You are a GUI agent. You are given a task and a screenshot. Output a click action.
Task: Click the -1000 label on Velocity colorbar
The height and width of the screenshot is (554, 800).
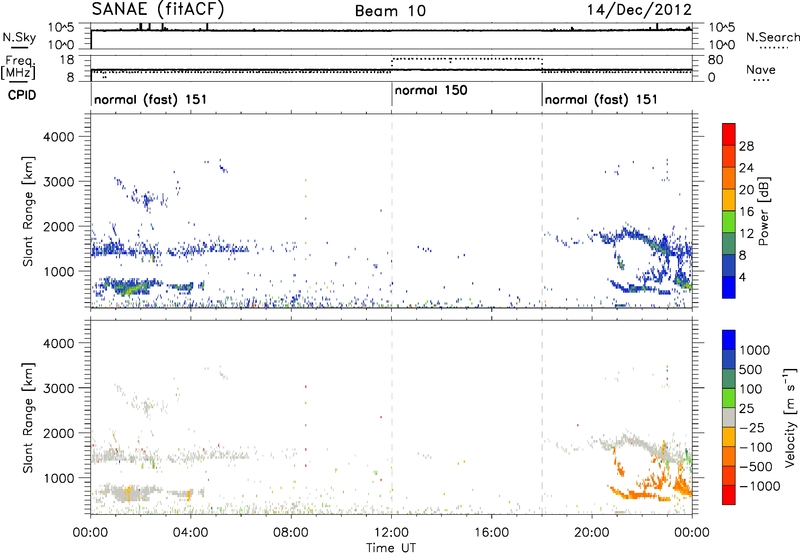pos(760,486)
